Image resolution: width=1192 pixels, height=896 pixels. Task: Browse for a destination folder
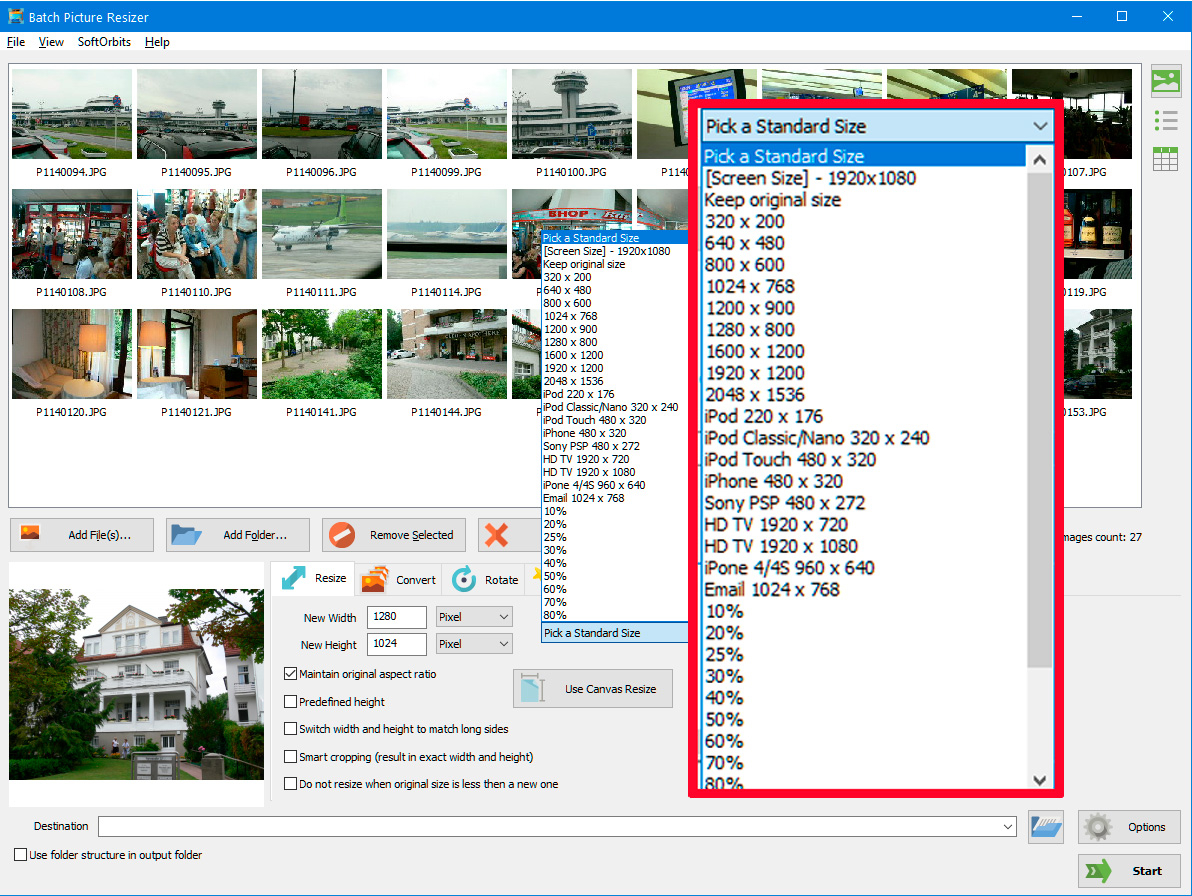(1045, 827)
